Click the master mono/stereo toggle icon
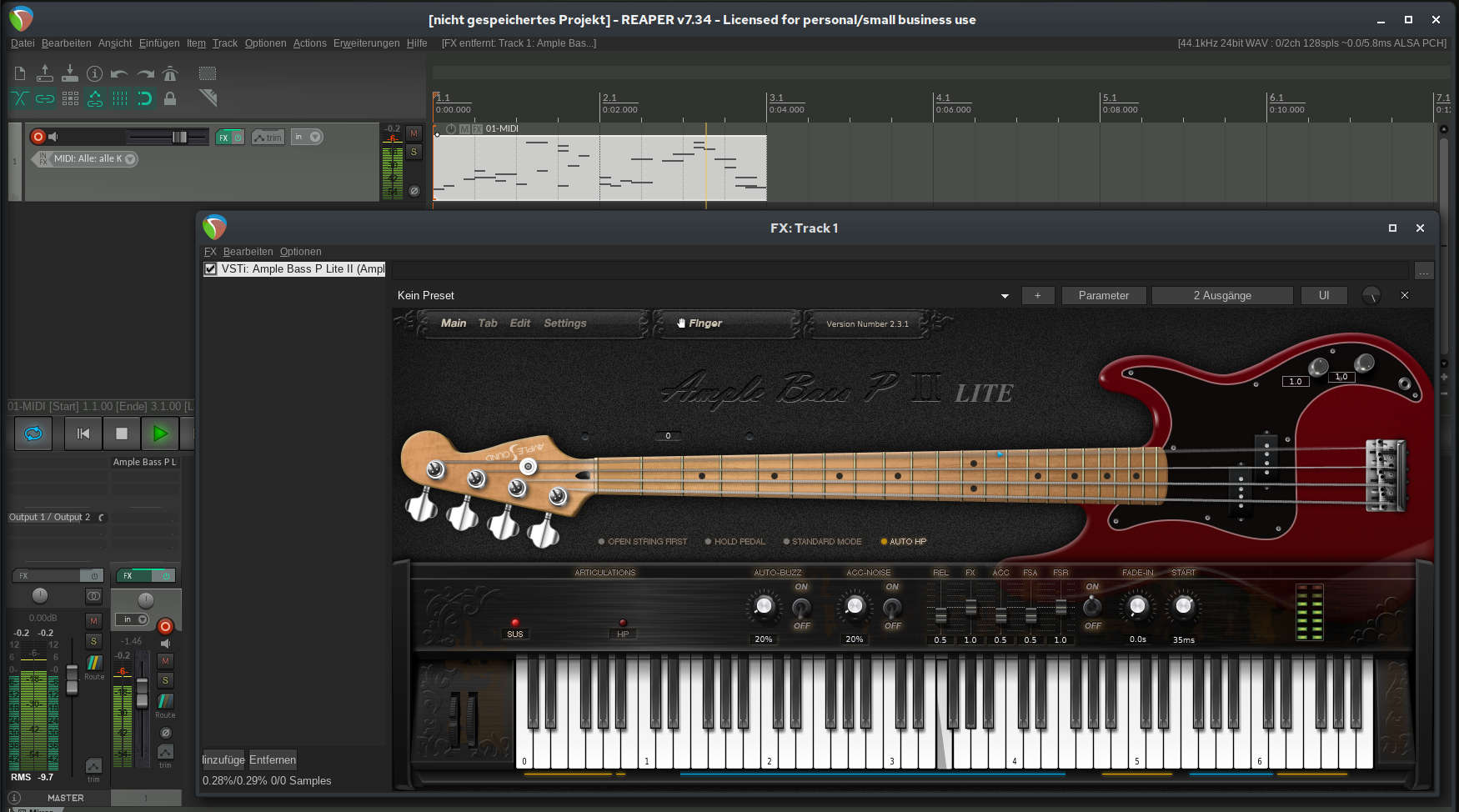Screen dimensions: 1459x812 (93, 596)
